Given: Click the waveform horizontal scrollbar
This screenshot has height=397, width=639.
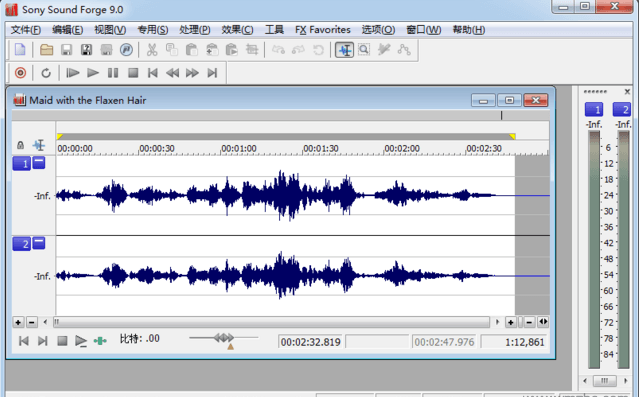Looking at the screenshot, I should tap(271, 322).
